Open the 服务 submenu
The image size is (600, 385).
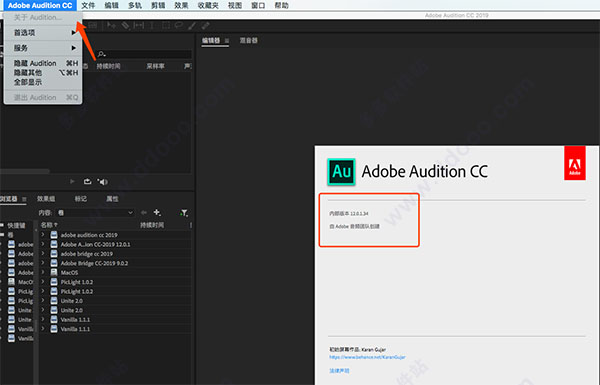[43, 48]
